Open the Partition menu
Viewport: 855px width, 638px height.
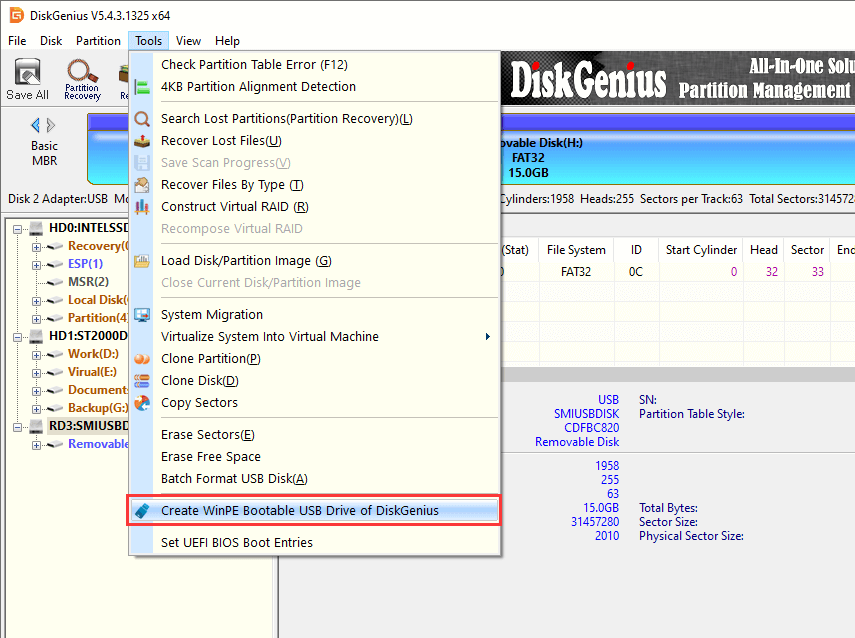(x=98, y=41)
